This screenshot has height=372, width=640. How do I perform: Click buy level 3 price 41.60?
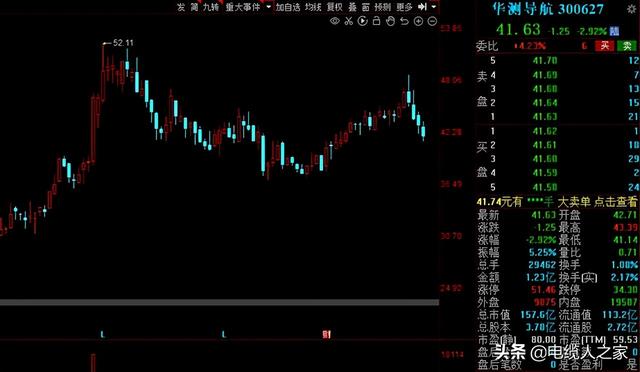point(545,159)
